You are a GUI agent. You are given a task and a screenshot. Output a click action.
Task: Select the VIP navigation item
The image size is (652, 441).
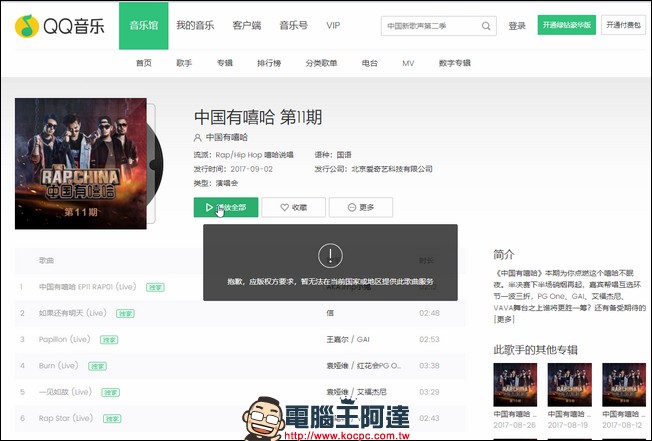click(333, 25)
